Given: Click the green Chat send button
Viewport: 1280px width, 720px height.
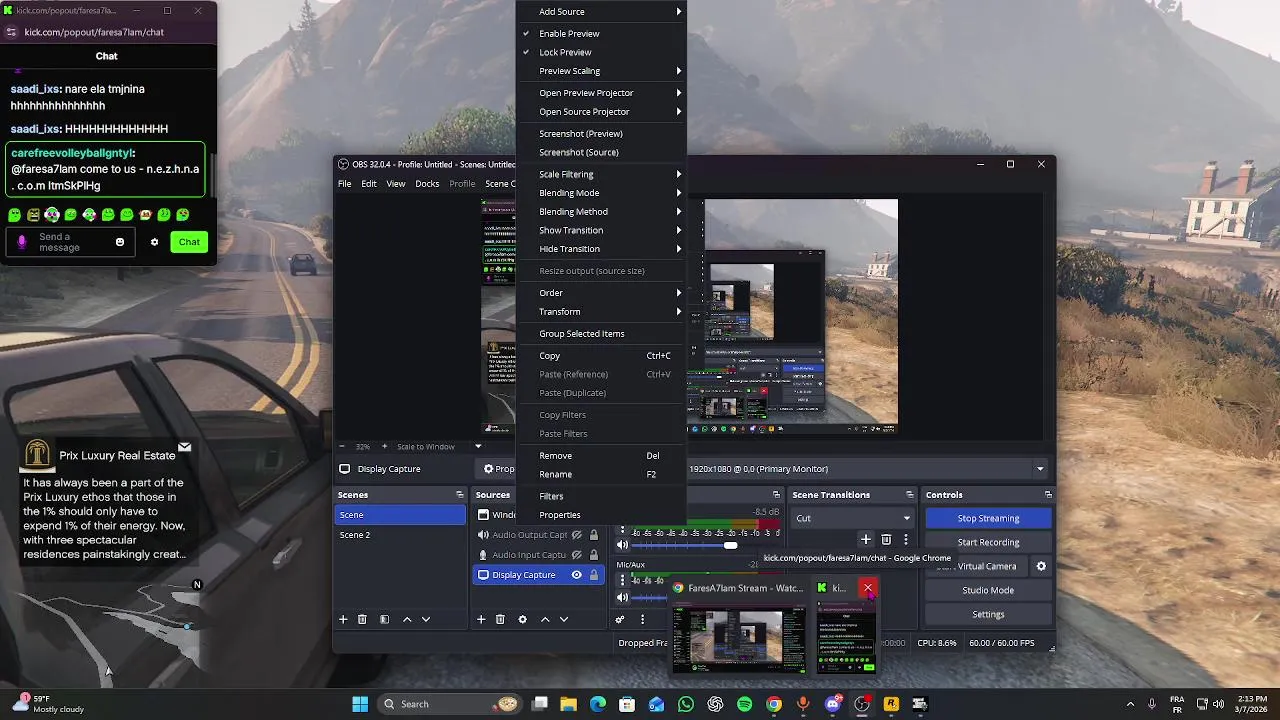Looking at the screenshot, I should 189,242.
